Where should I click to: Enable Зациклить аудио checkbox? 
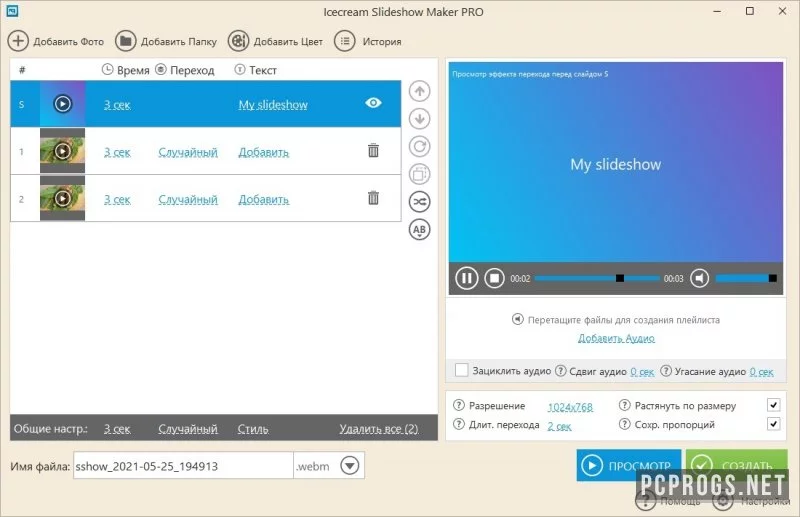pos(461,370)
